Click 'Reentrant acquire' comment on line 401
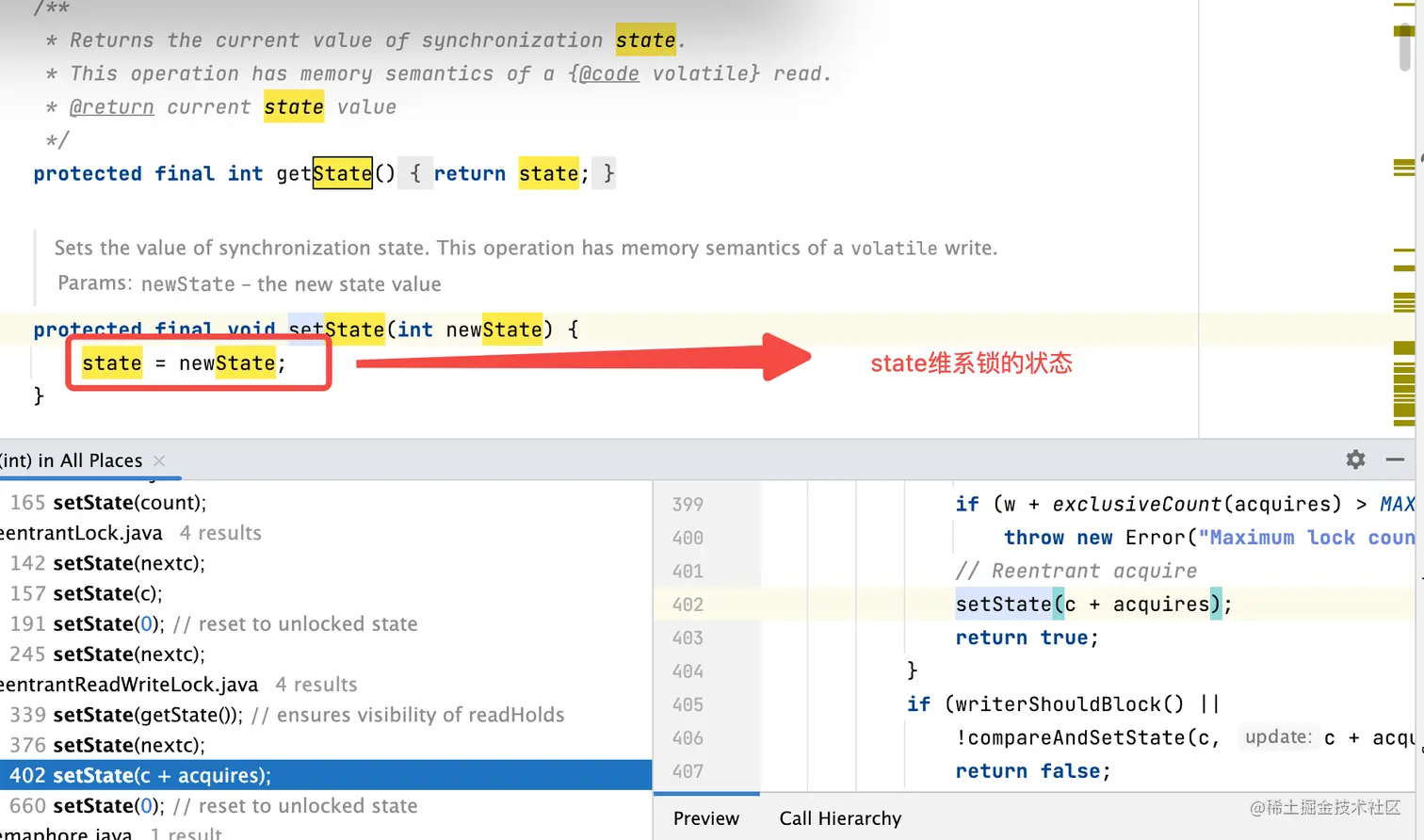 (x=1076, y=571)
